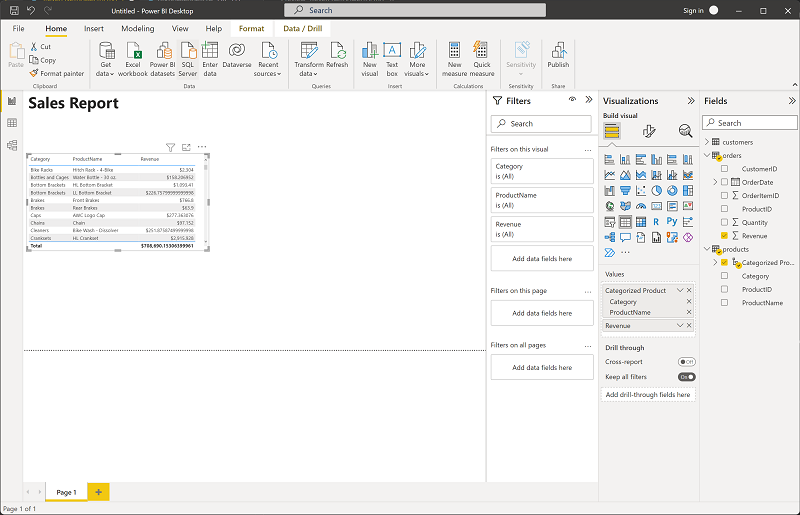This screenshot has width=800, height=515.
Task: Select the Q&A speech bubble visual
Action: pos(625,237)
